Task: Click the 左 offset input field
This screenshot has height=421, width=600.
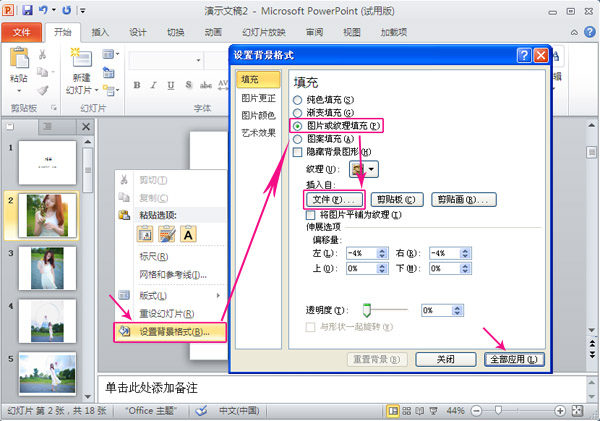Action: (x=362, y=253)
